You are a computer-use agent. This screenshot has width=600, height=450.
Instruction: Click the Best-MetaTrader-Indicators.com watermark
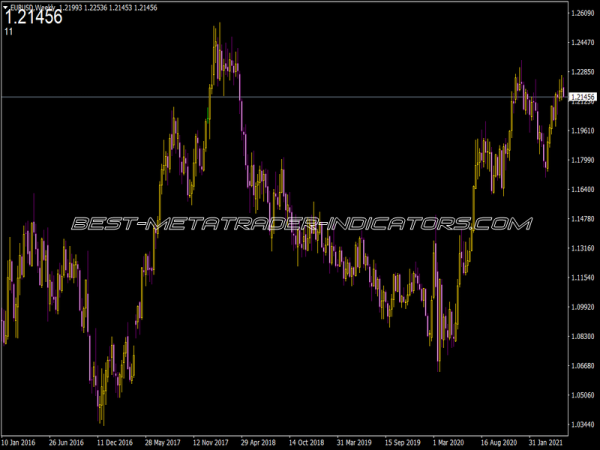(300, 224)
